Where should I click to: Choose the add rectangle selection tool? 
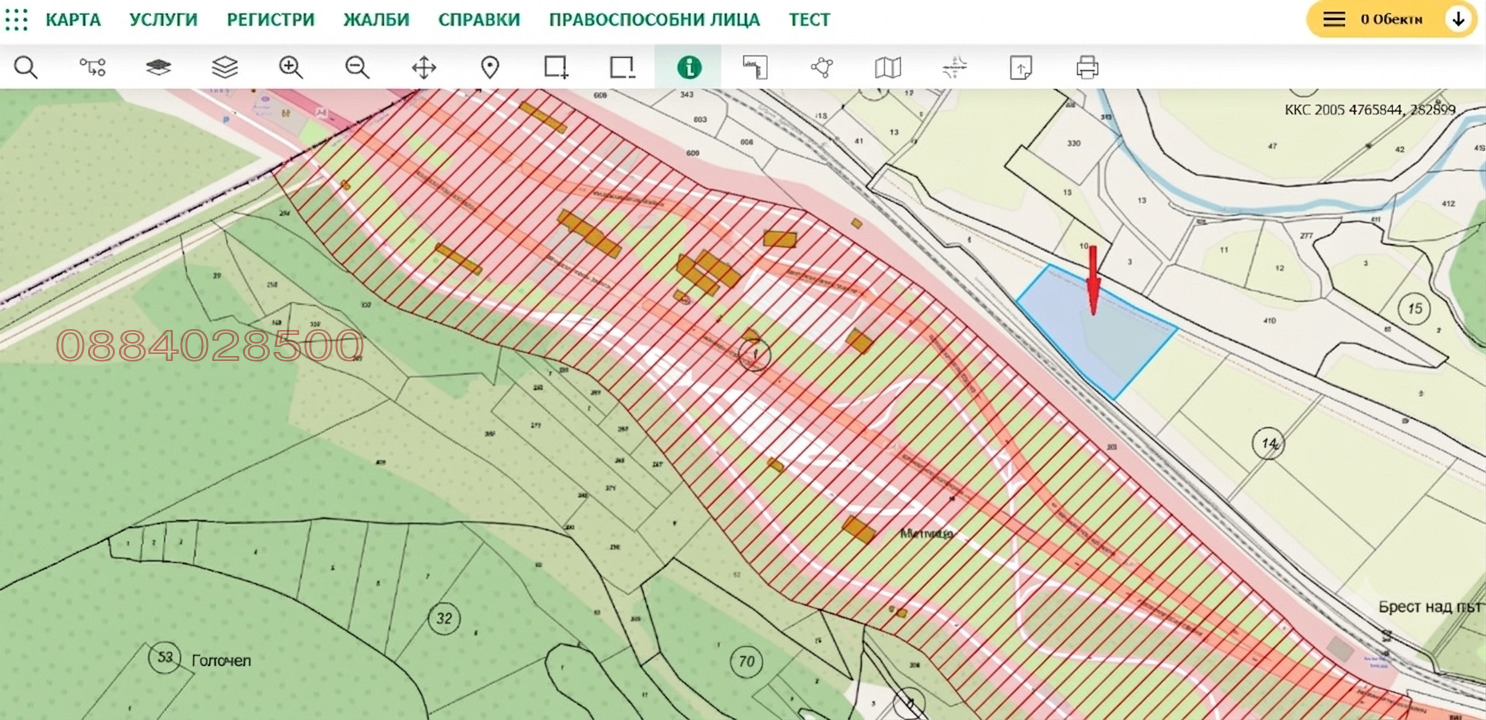tap(556, 67)
